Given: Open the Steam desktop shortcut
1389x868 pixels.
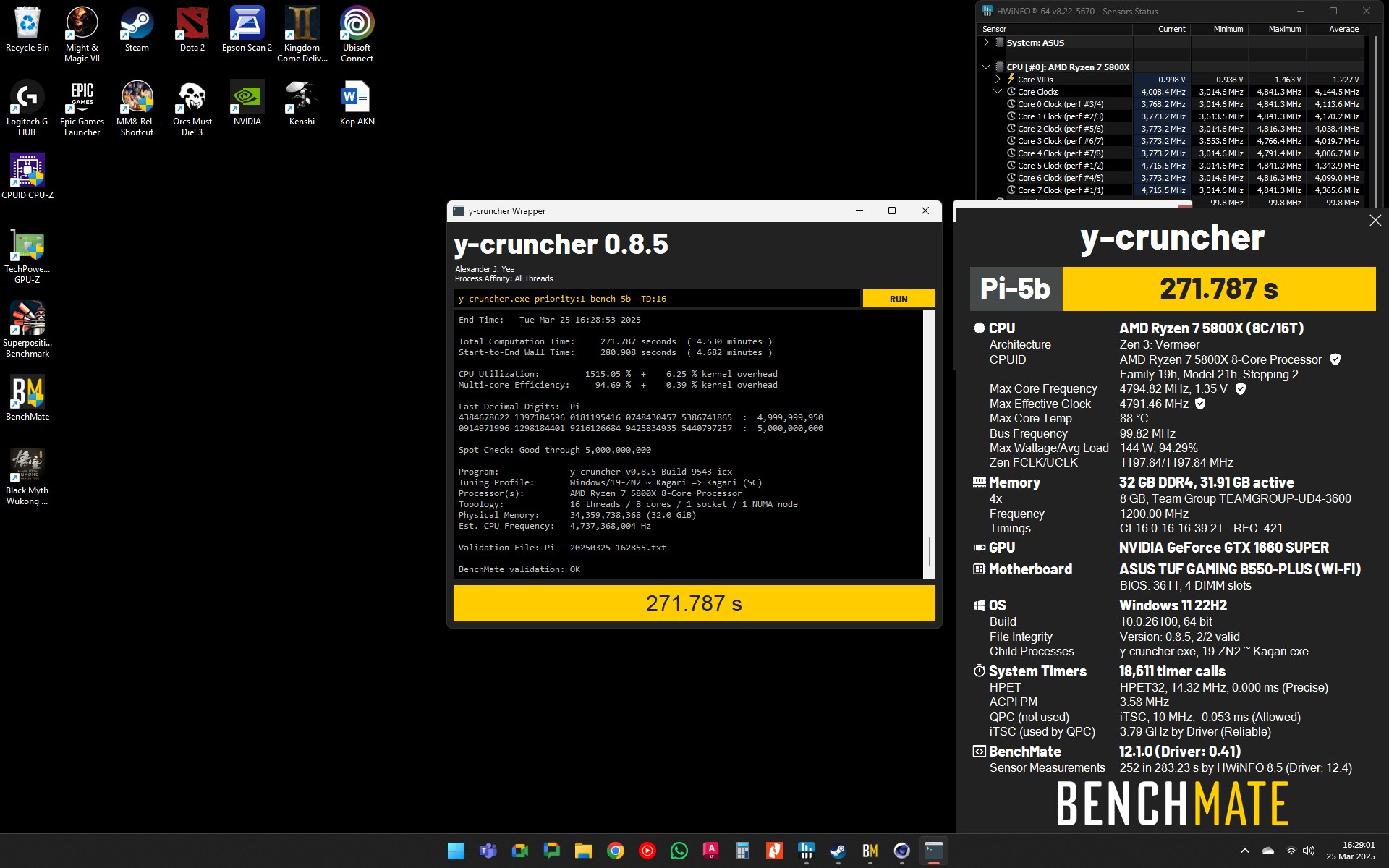Looking at the screenshot, I should point(137,30).
